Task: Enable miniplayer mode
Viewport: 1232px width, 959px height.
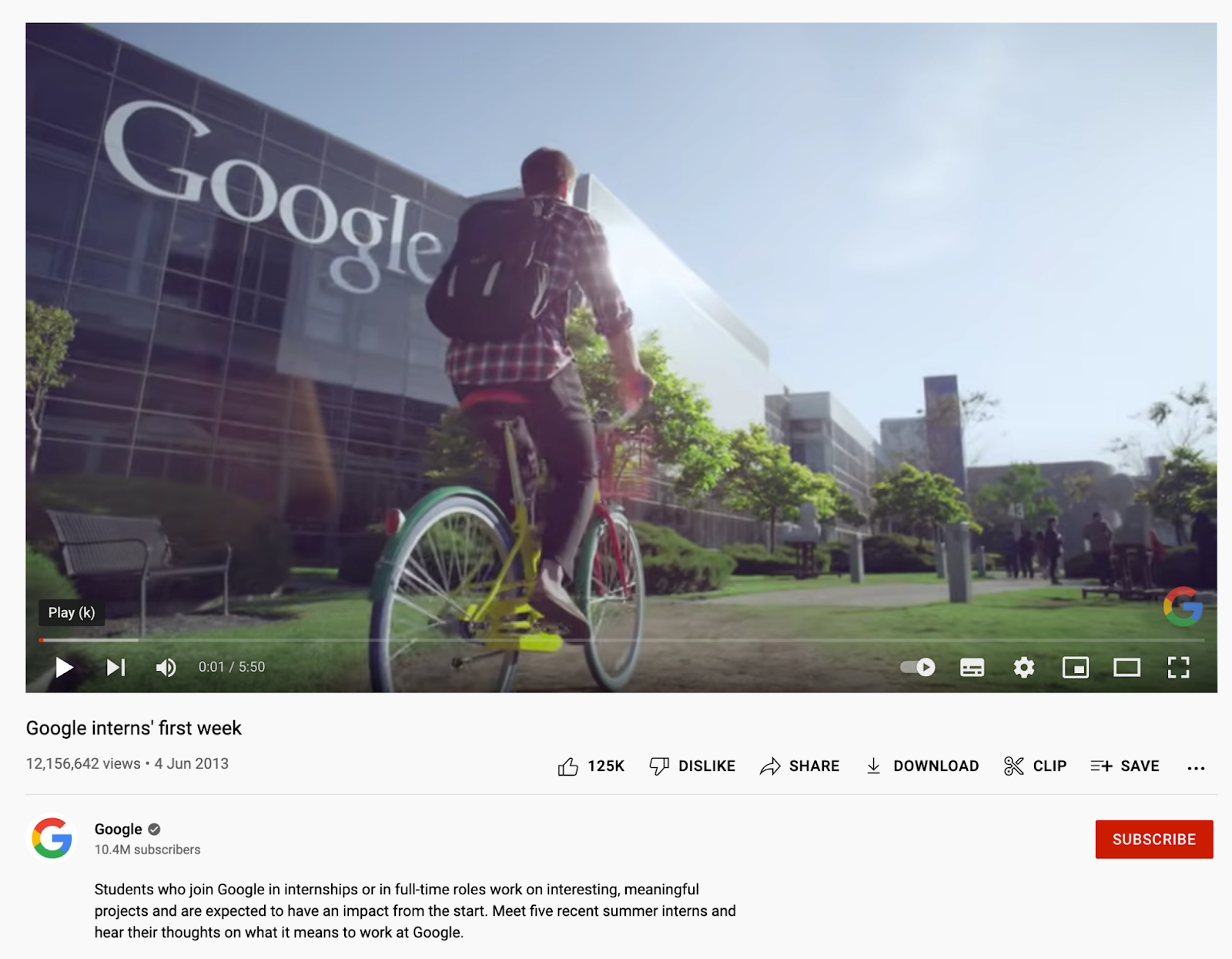Action: (x=1075, y=667)
